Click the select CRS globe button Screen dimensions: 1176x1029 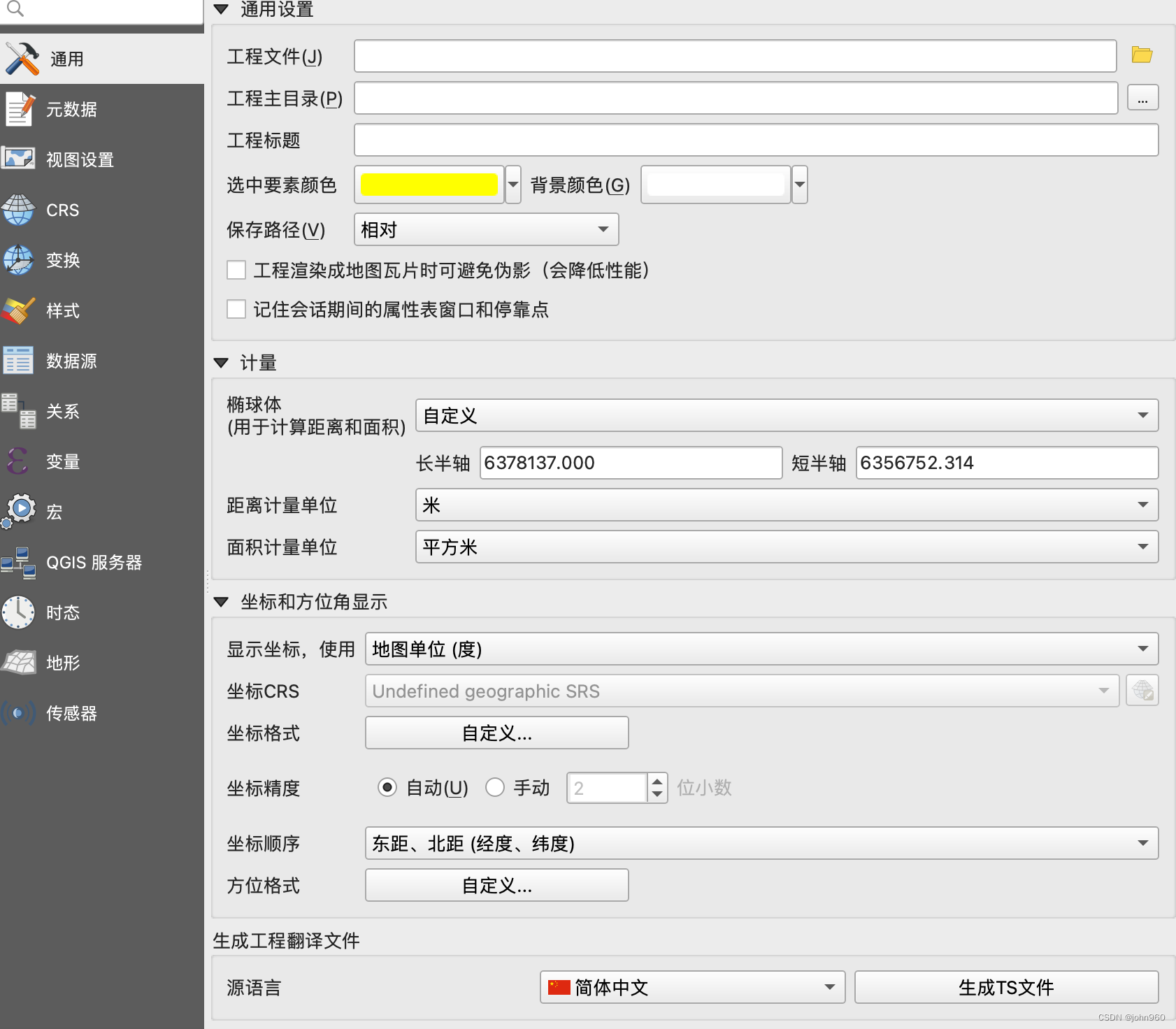click(1142, 691)
